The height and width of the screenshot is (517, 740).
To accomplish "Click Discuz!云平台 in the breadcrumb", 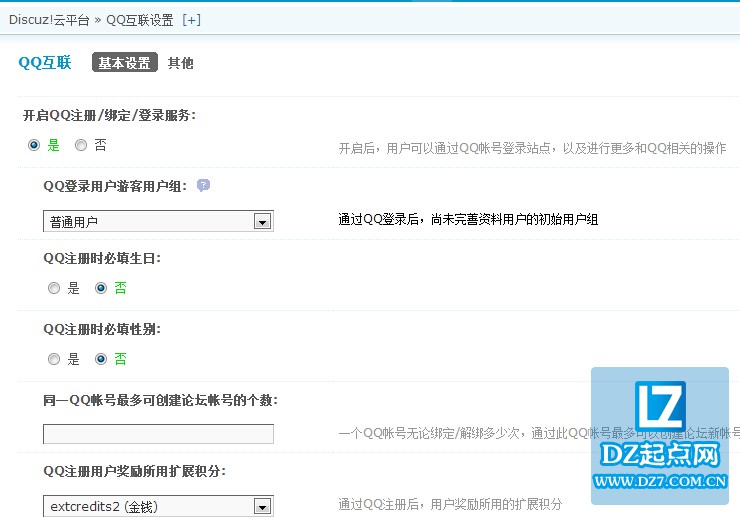I will (x=49, y=19).
